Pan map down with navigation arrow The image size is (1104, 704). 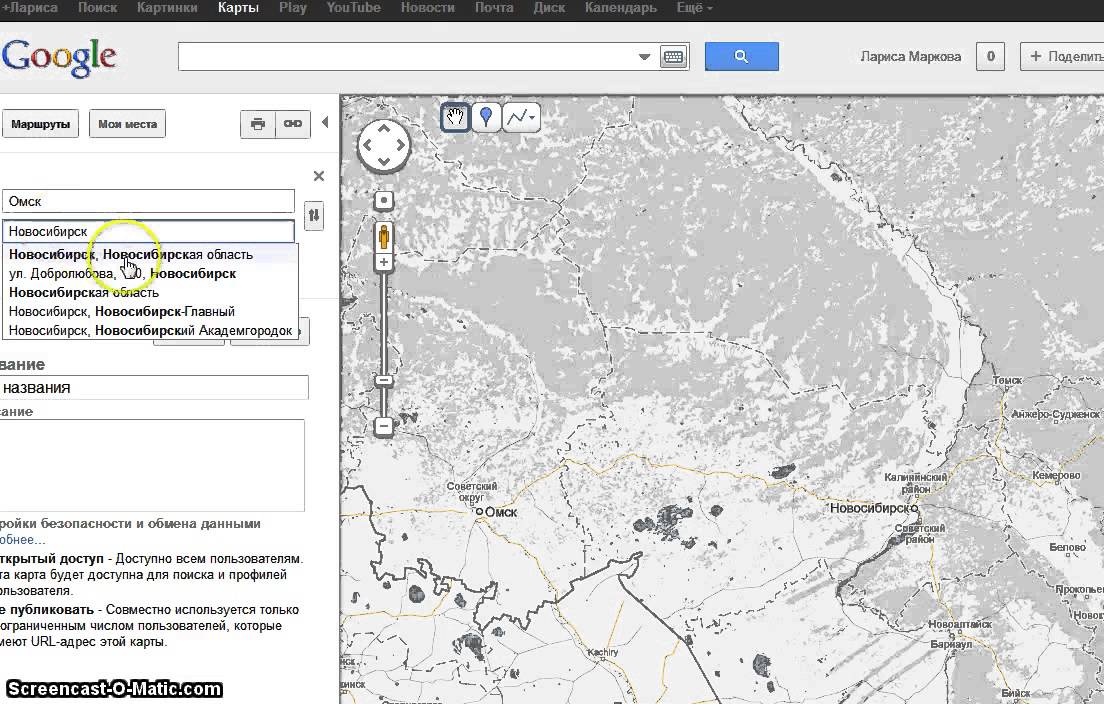[384, 162]
